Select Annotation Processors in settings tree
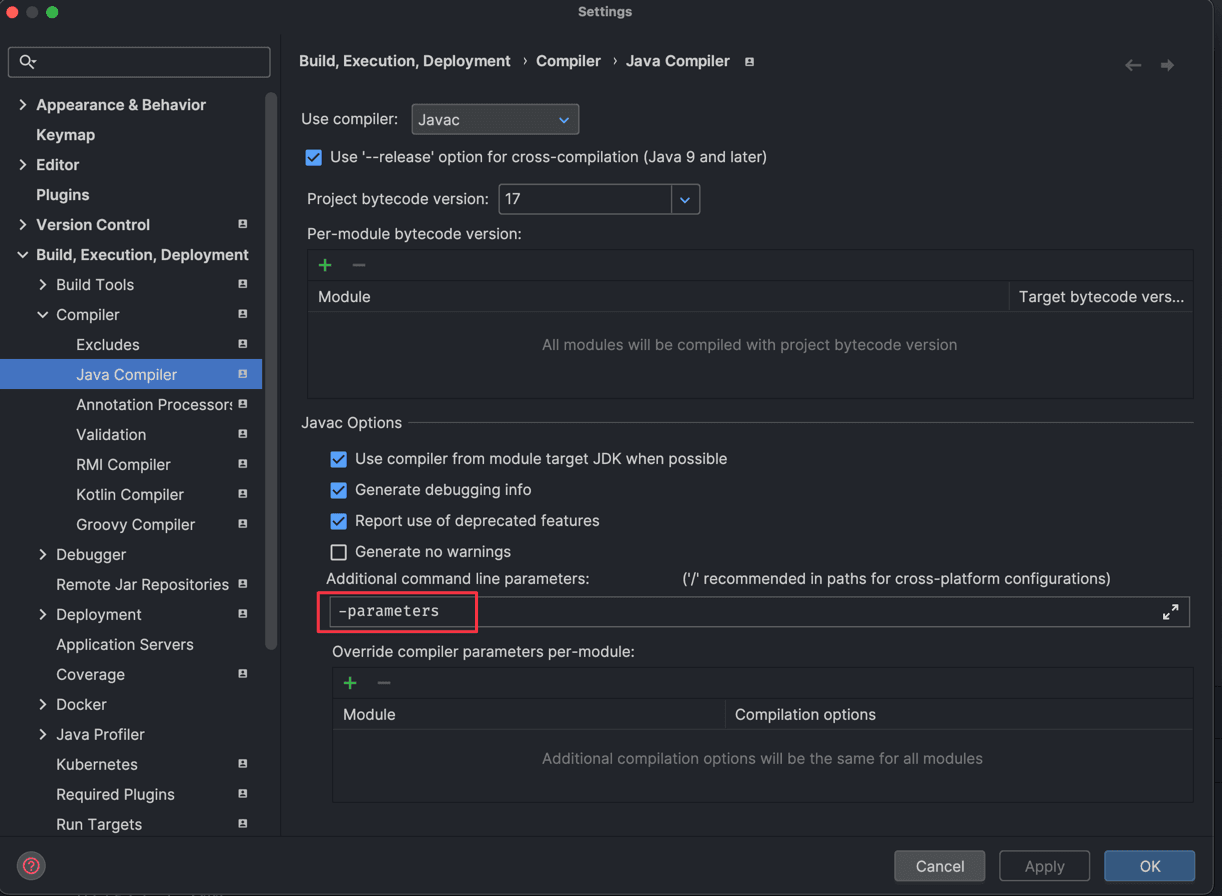The image size is (1222, 896). pyautogui.click(x=153, y=404)
